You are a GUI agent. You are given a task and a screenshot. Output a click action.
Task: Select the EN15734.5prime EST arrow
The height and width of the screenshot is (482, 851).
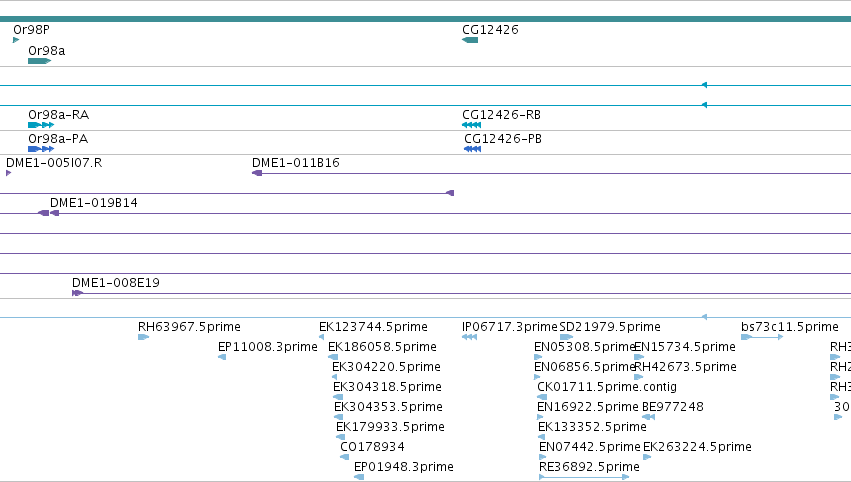[x=639, y=357]
